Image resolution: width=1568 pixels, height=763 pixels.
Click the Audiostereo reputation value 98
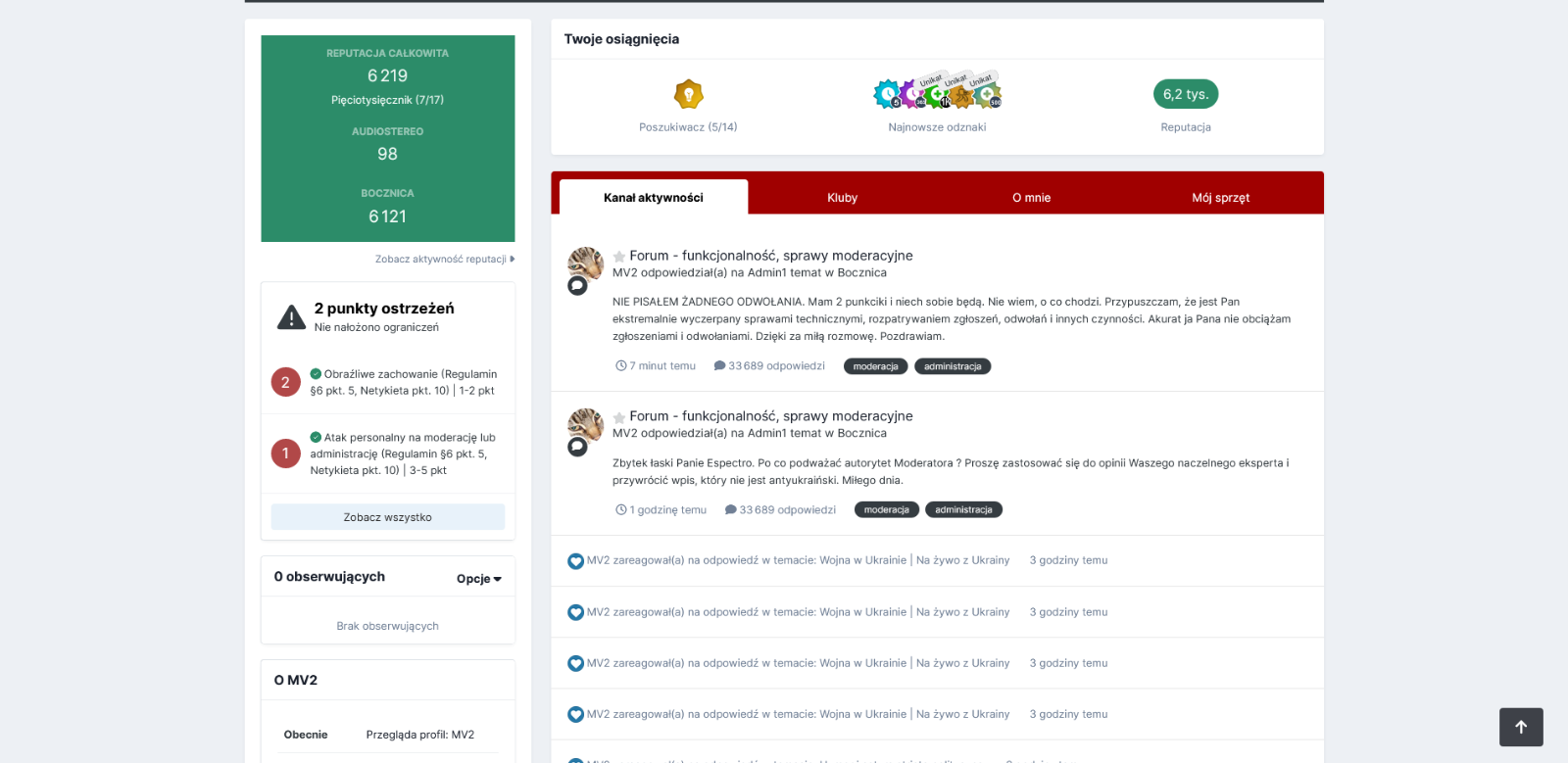coord(387,154)
